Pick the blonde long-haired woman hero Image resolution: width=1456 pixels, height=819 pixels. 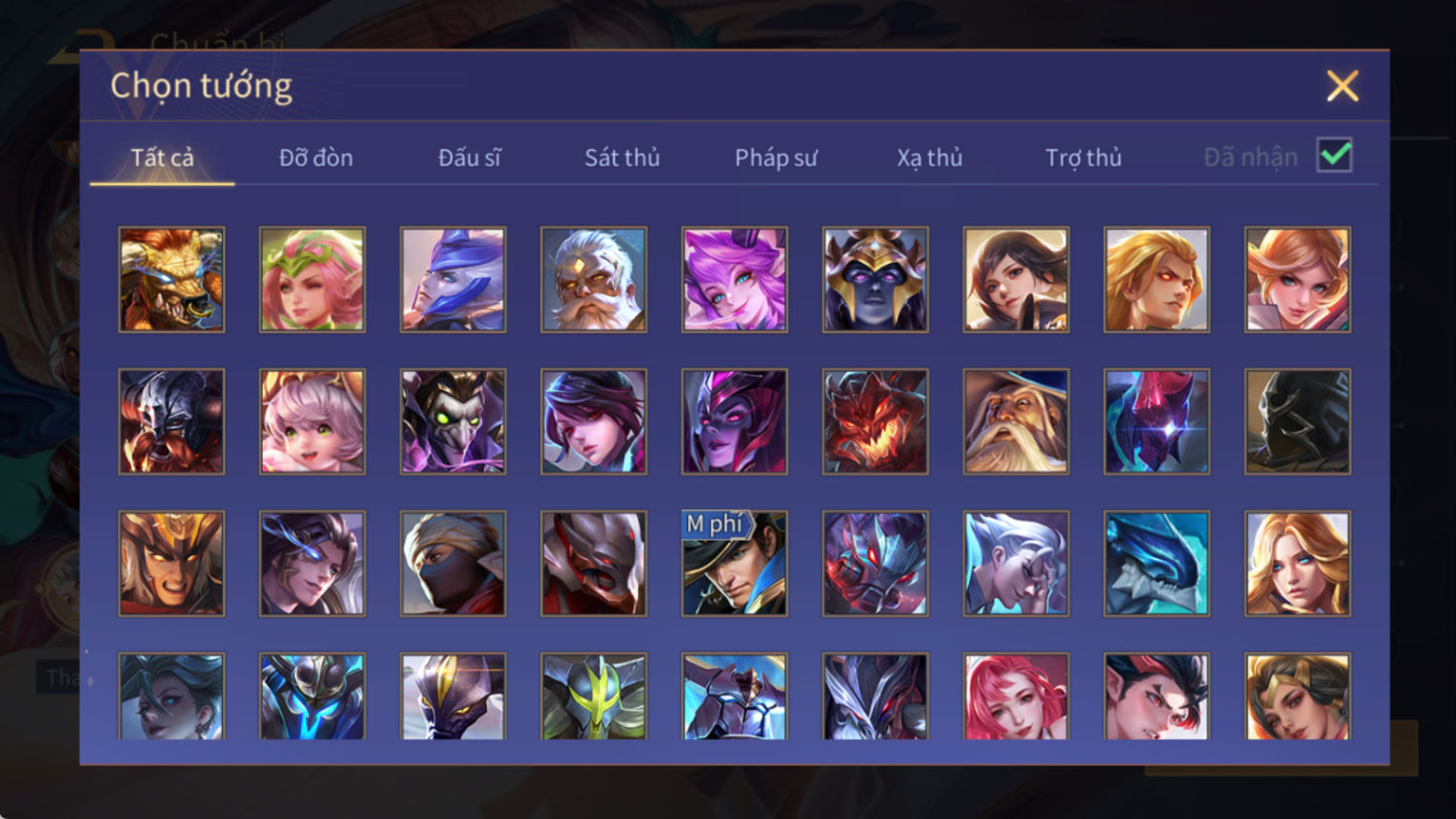(x=1296, y=564)
